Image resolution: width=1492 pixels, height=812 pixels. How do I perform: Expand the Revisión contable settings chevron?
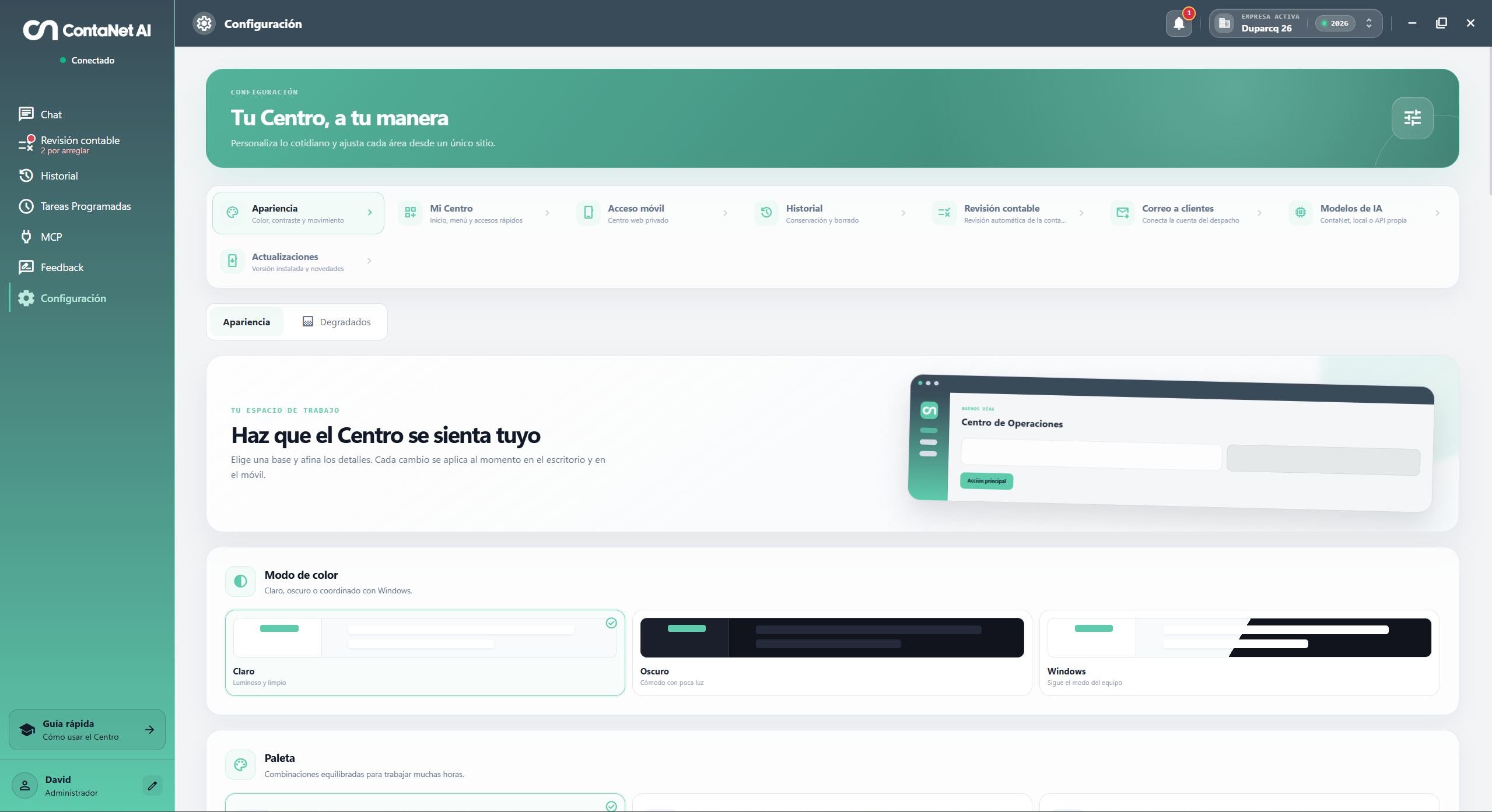[1081, 213]
